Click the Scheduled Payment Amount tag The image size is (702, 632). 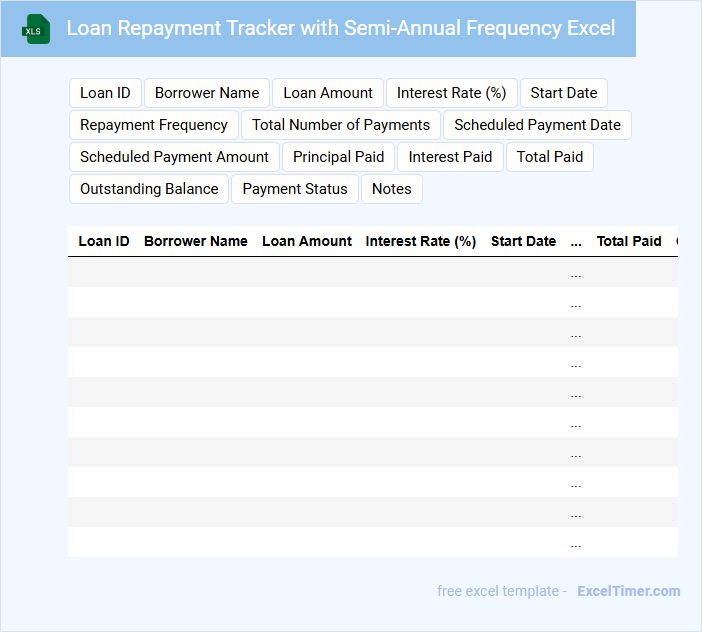tap(174, 157)
